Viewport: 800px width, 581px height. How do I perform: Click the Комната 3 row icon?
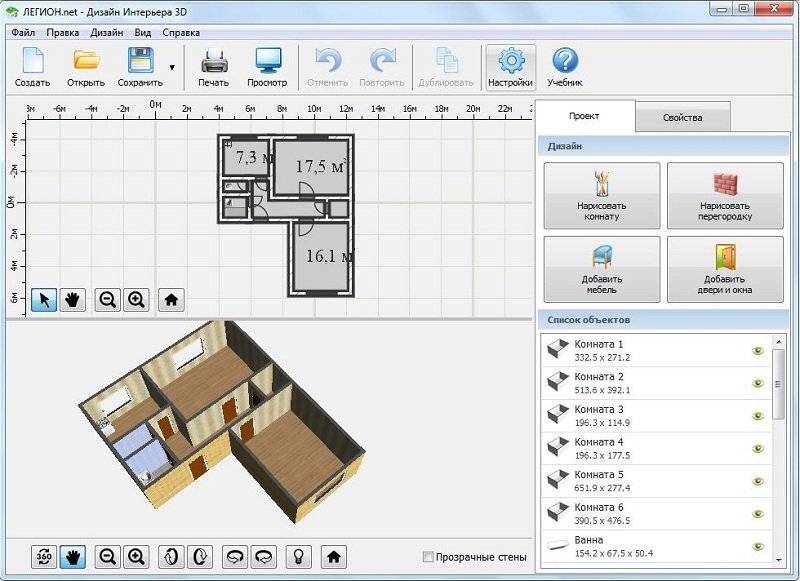pyautogui.click(x=557, y=414)
